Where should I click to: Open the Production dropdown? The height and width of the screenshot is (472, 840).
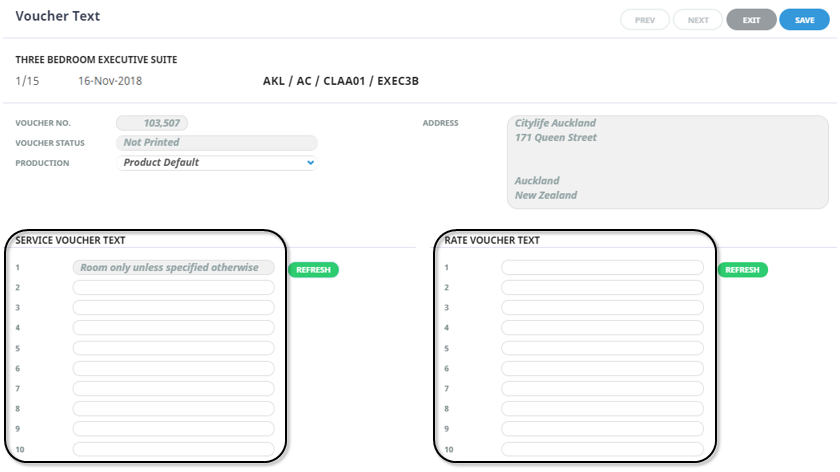[217, 162]
